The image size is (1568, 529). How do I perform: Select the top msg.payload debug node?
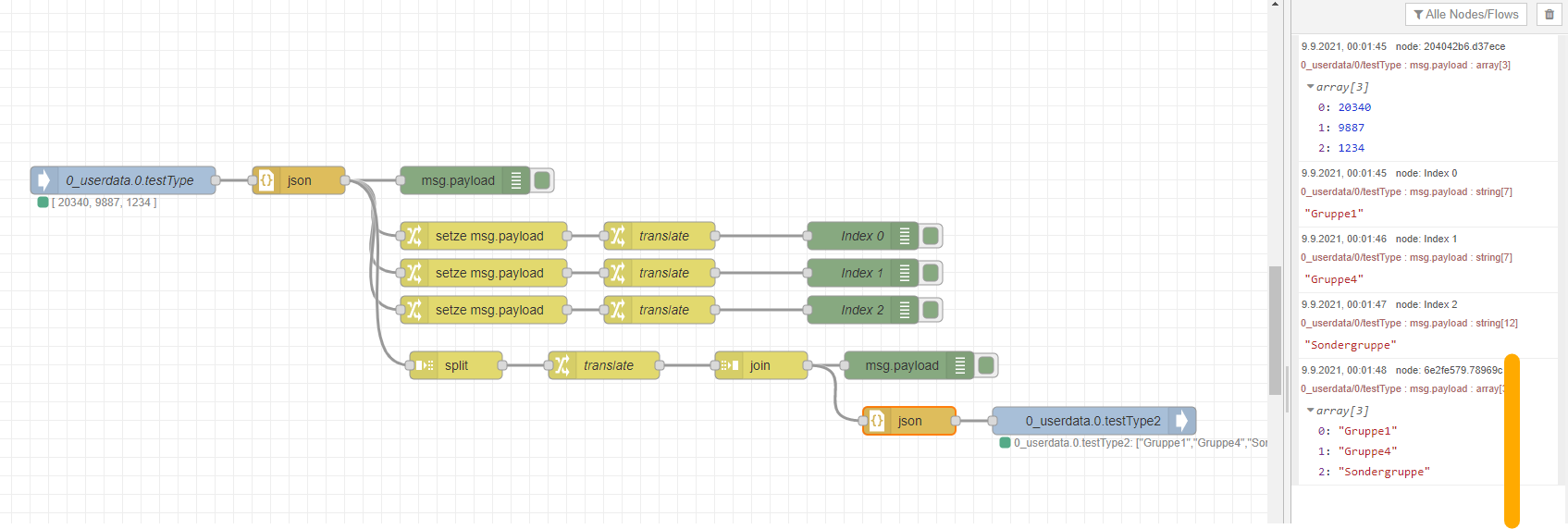pyautogui.click(x=465, y=180)
